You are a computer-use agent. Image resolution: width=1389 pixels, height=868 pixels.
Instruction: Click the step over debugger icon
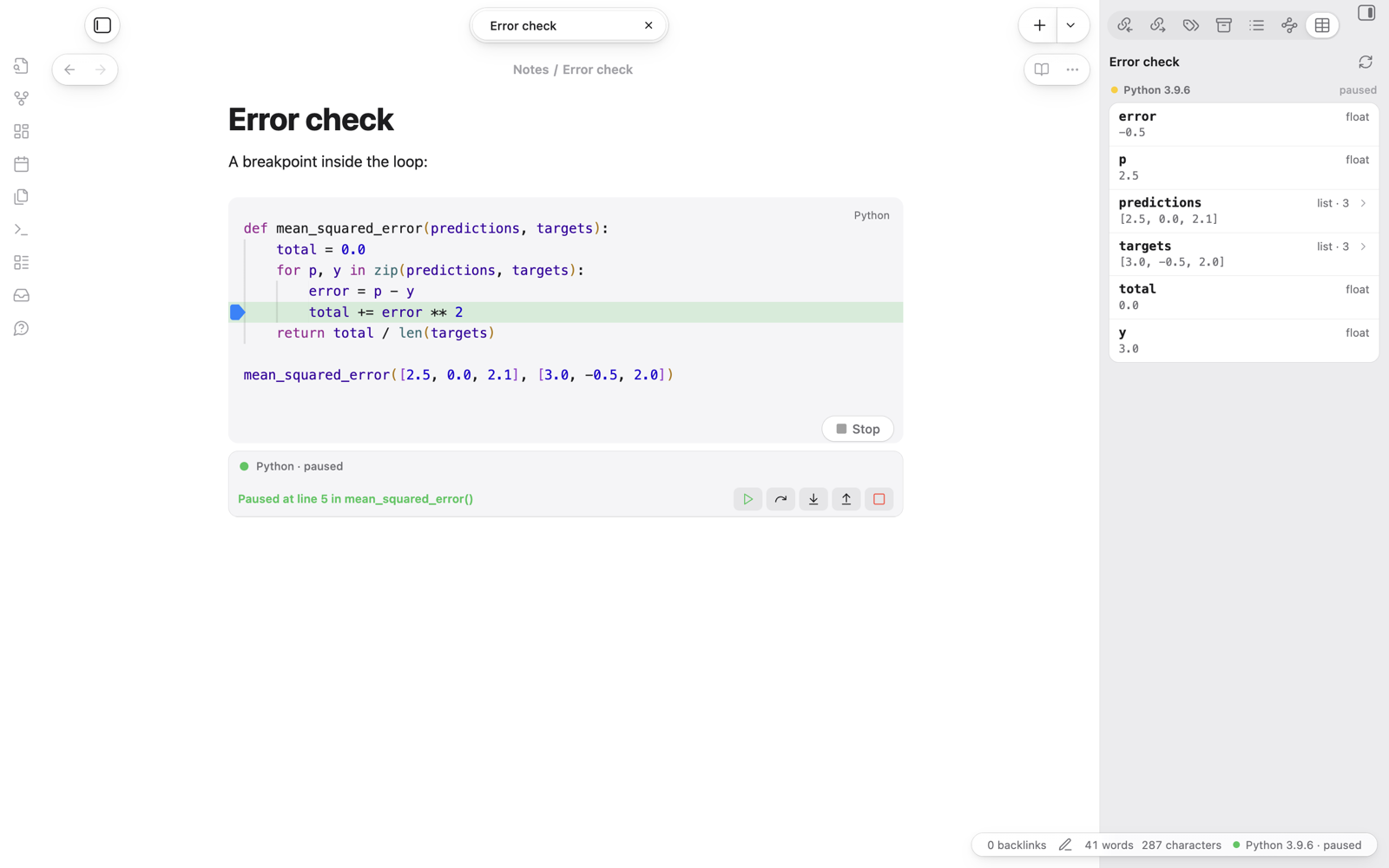pyautogui.click(x=780, y=499)
